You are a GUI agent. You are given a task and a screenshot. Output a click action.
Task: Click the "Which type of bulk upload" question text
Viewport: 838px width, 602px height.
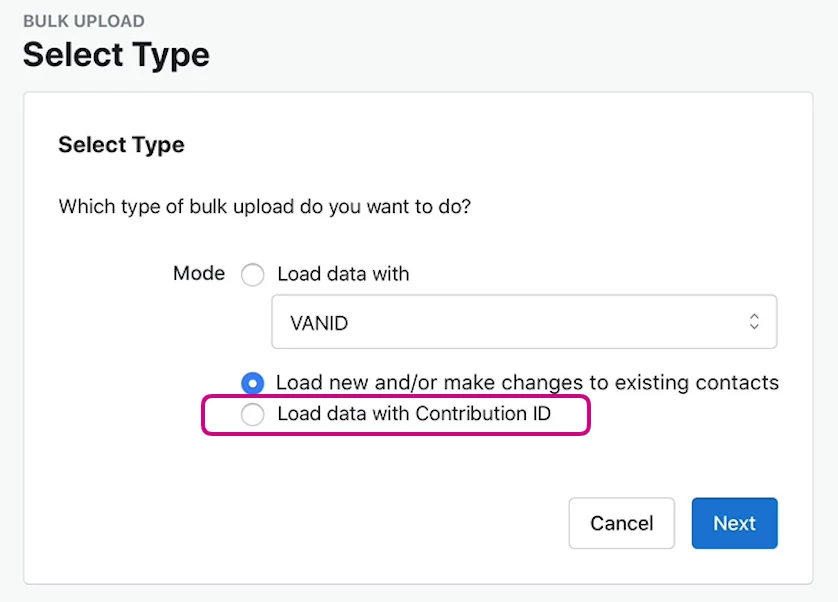coord(265,206)
